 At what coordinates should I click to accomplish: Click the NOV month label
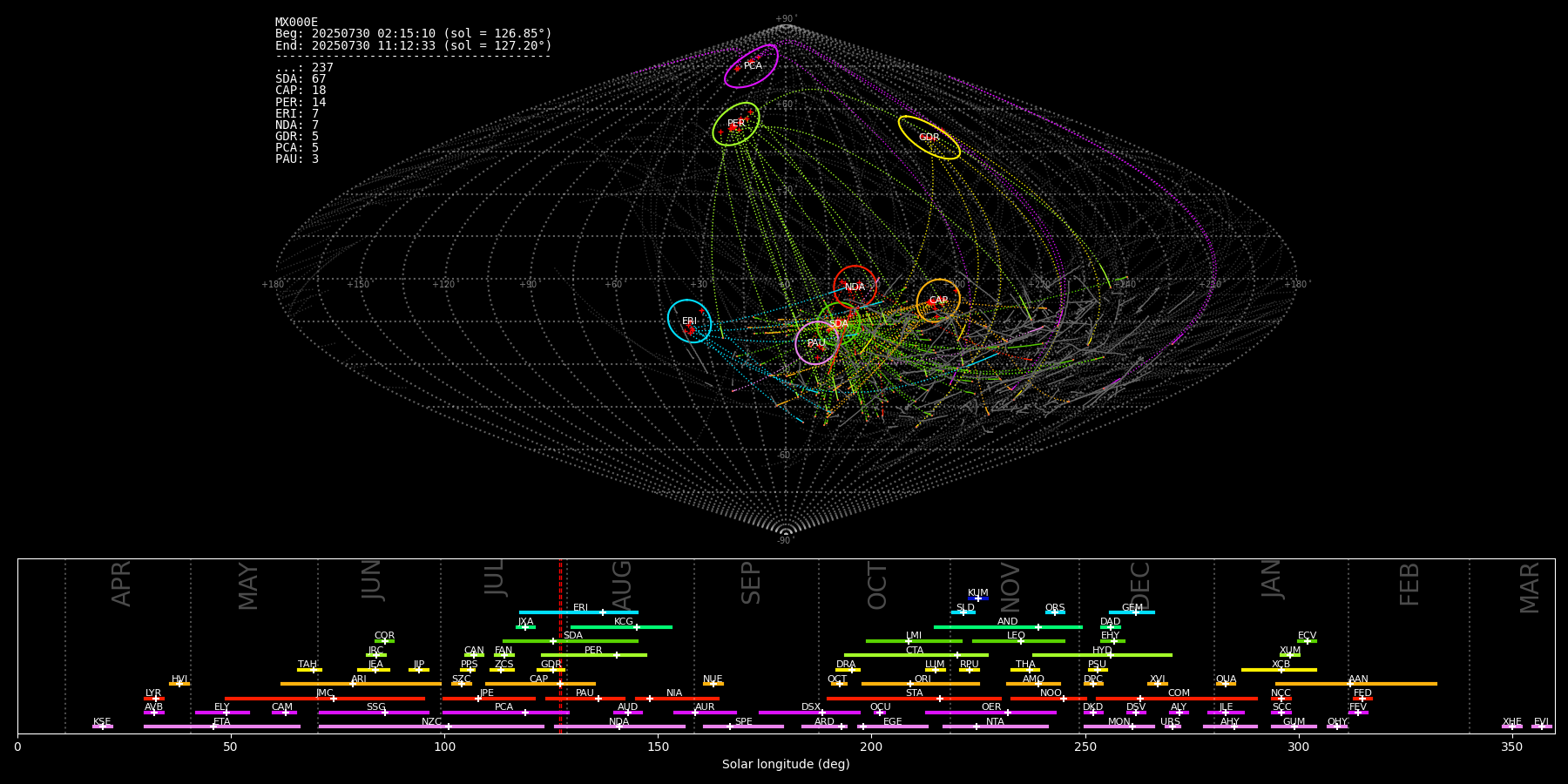[1010, 586]
